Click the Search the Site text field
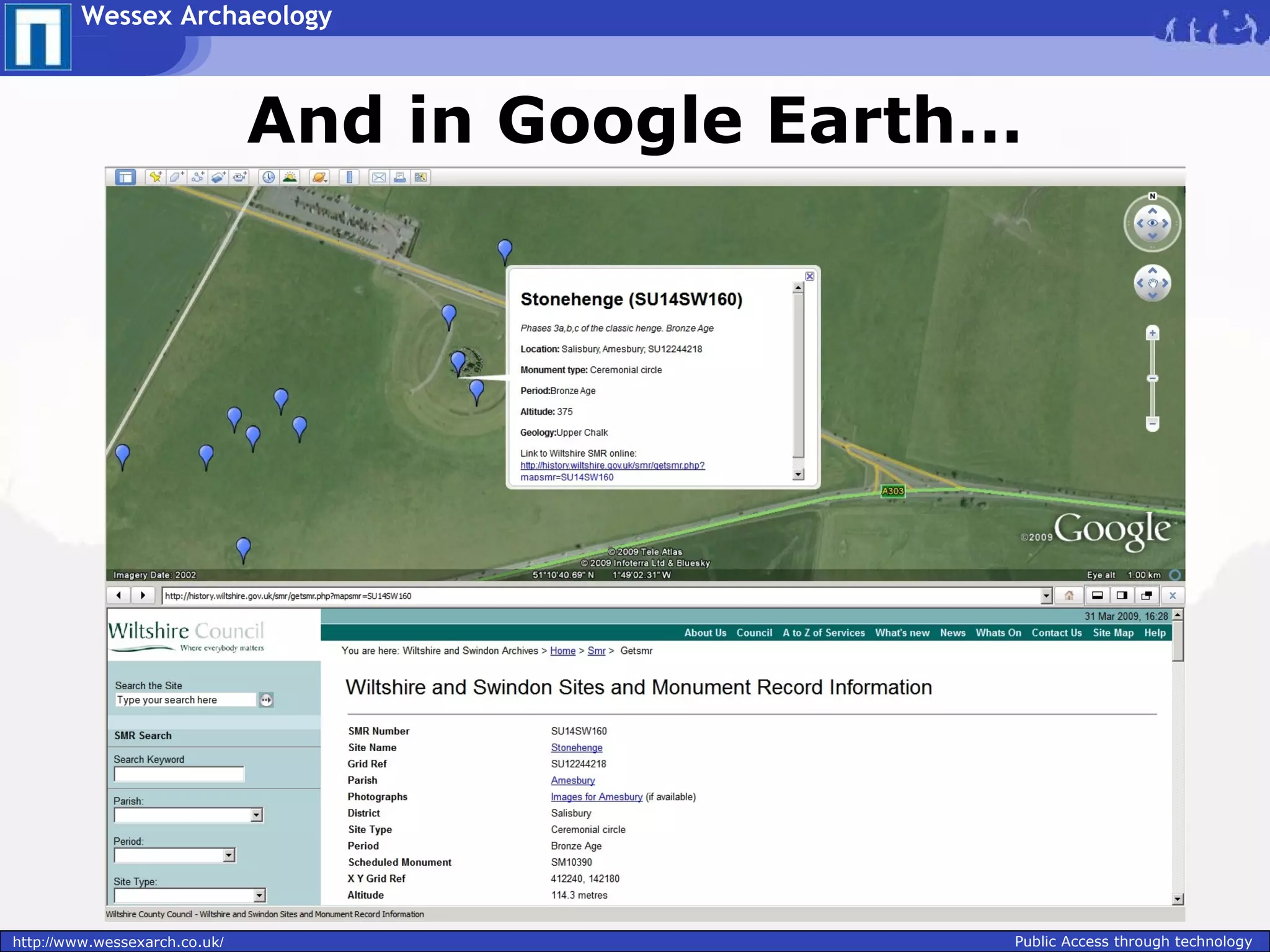Image resolution: width=1270 pixels, height=952 pixels. (x=185, y=700)
